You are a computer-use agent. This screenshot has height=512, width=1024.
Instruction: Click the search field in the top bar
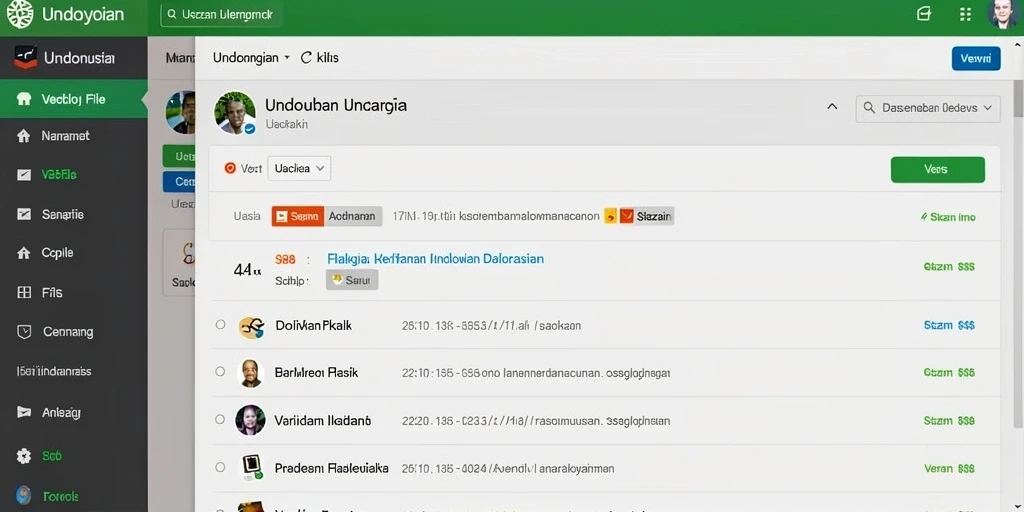pyautogui.click(x=221, y=14)
